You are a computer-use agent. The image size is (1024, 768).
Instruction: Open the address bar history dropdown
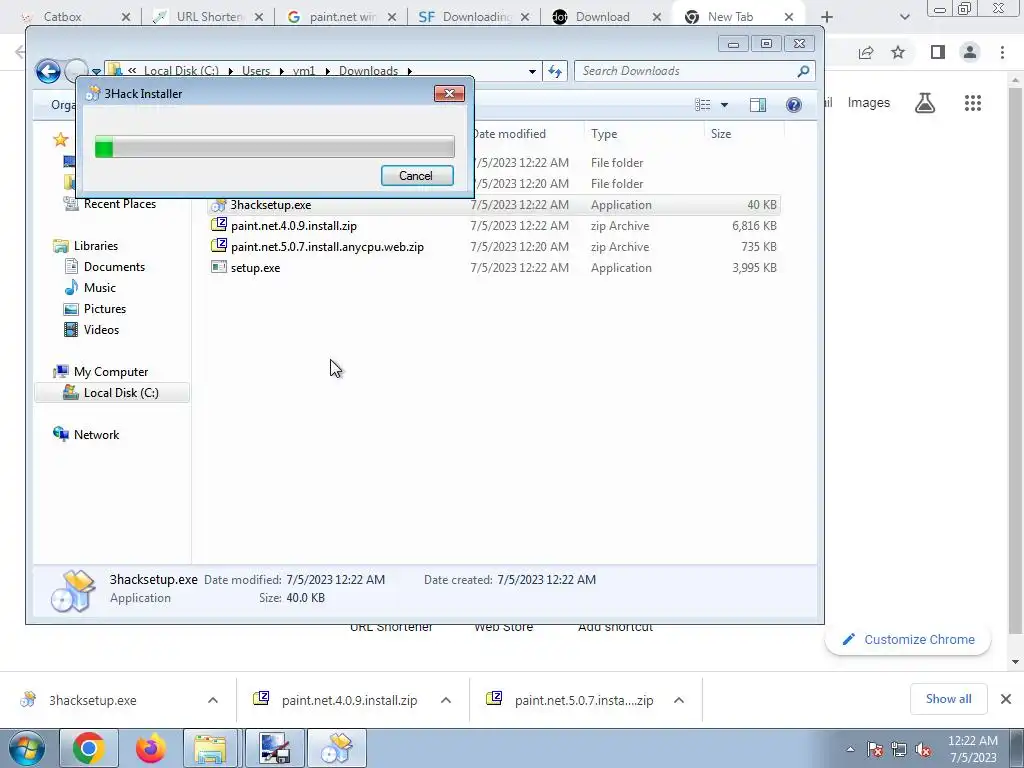click(532, 71)
